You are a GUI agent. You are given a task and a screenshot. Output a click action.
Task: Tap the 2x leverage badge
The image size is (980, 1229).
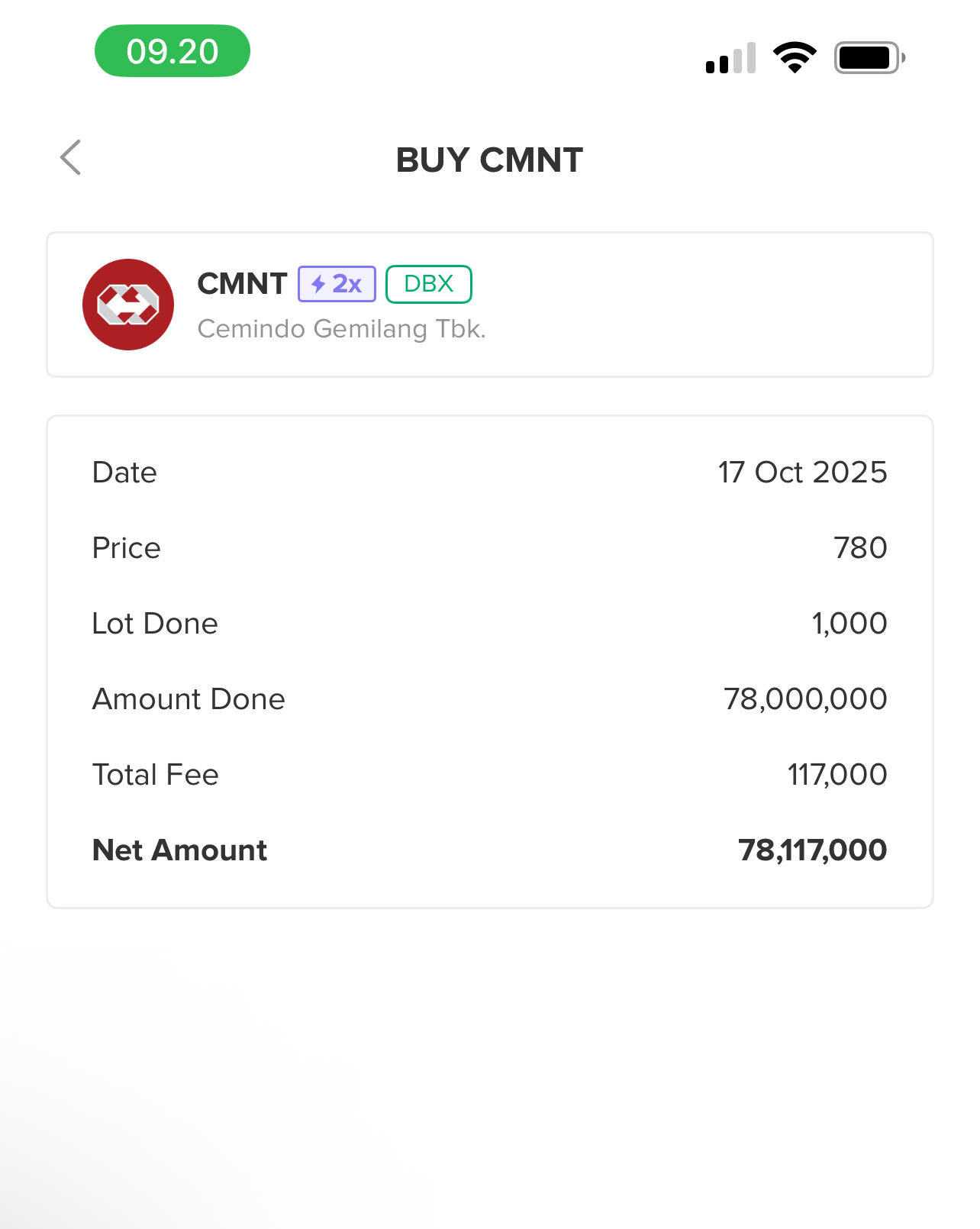[x=337, y=284]
